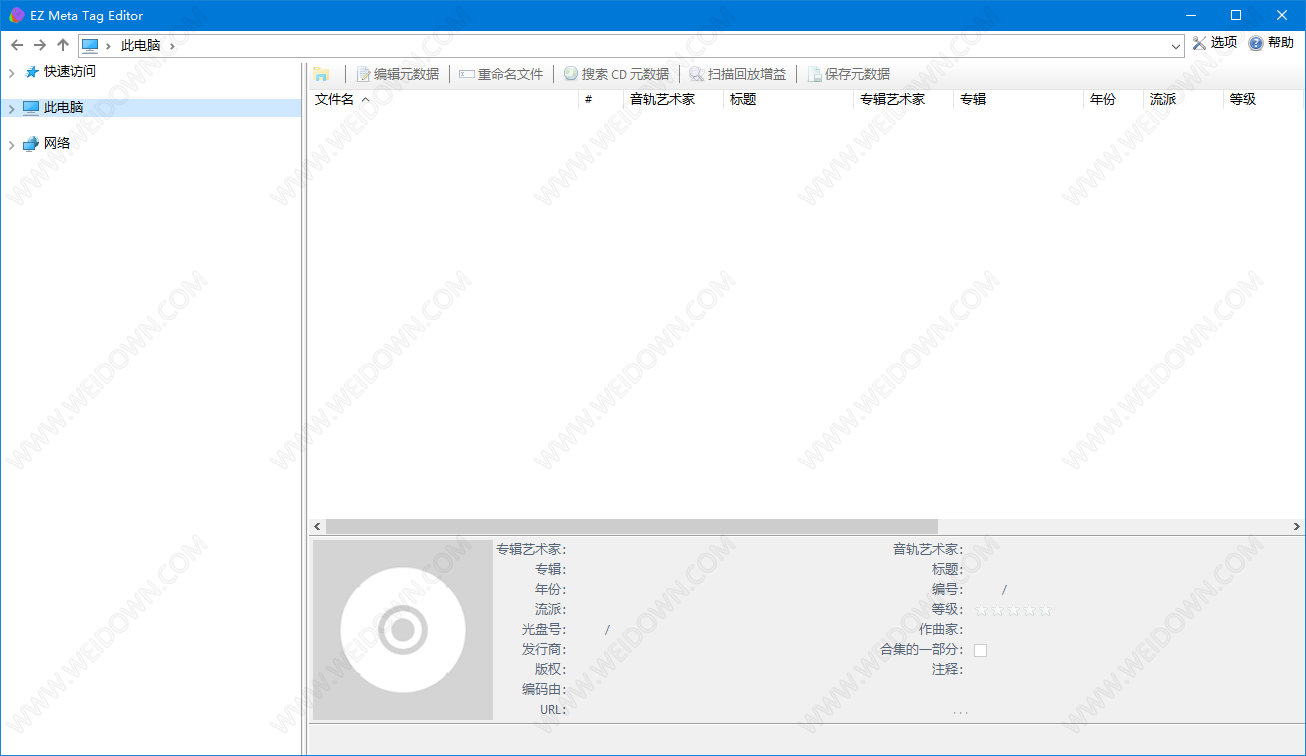The width and height of the screenshot is (1306, 756).
Task: Click the 光盘号 field in details panel
Action: pyautogui.click(x=586, y=629)
